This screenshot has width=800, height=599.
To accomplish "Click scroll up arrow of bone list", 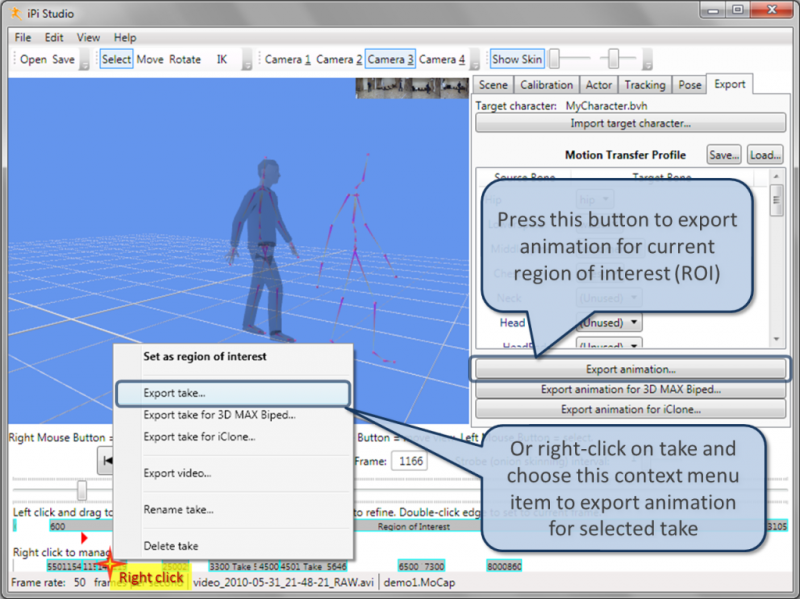I will click(x=777, y=177).
